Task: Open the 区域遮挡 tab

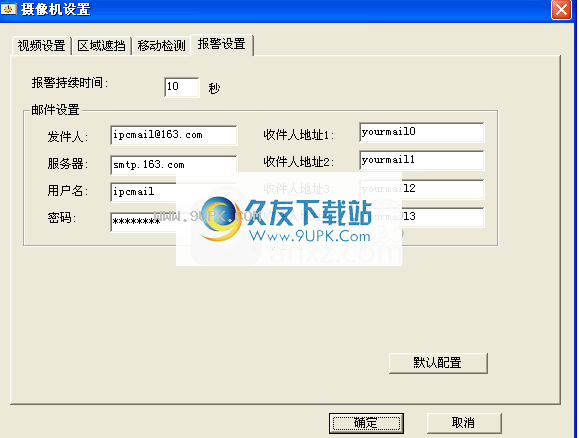Action: 102,46
